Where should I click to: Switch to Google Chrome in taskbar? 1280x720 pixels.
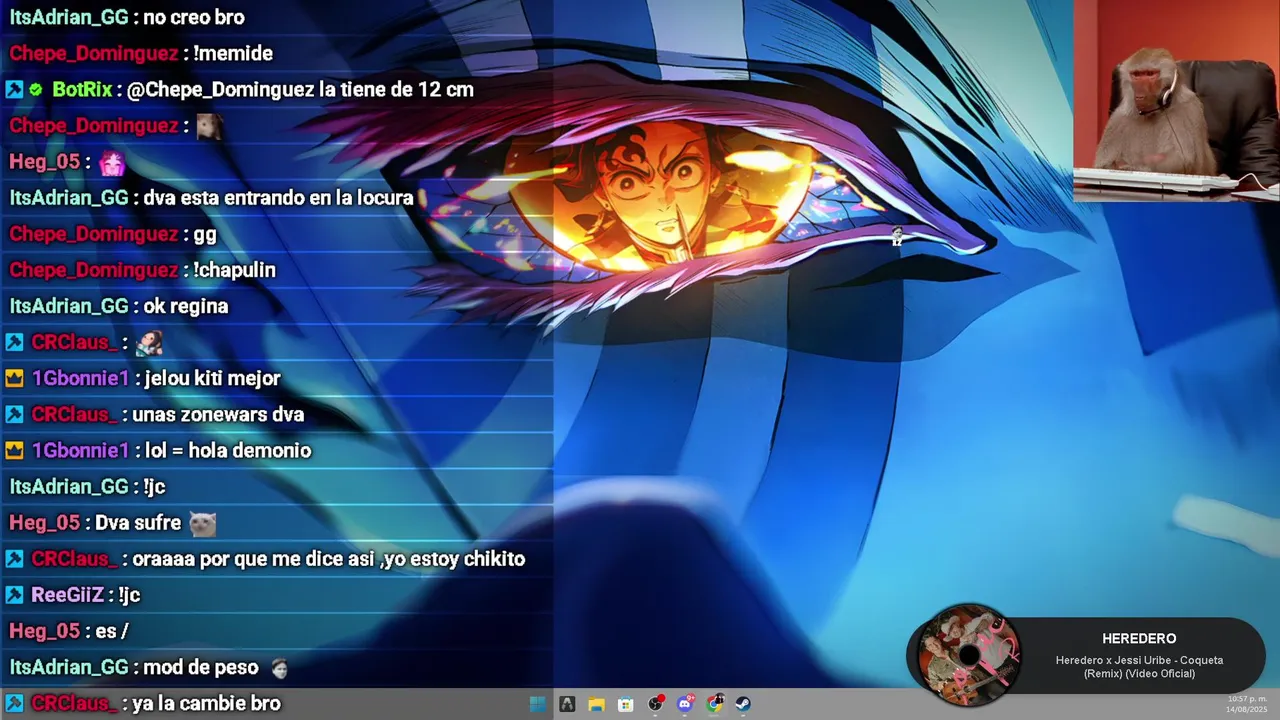click(714, 704)
